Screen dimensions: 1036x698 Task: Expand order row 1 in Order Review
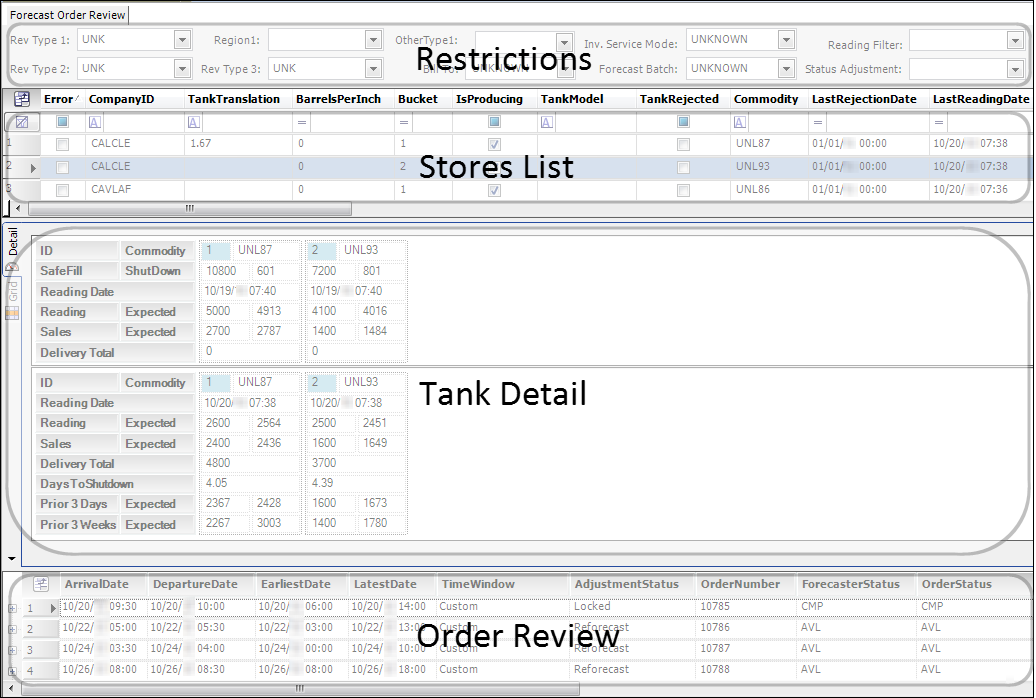[x=11, y=608]
